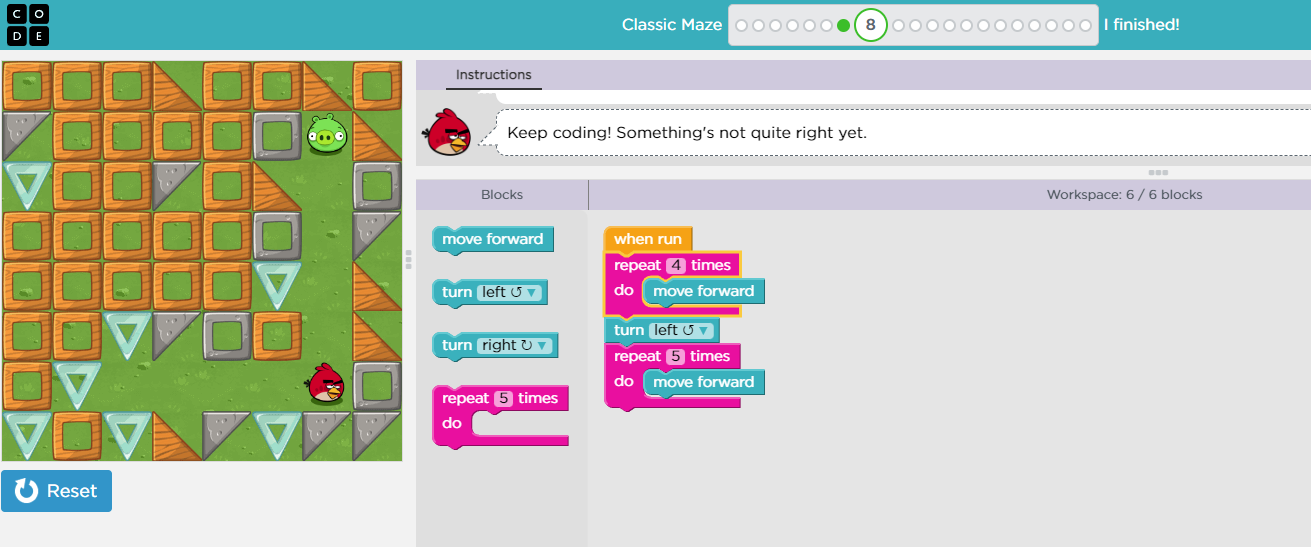Open the workspace turn left direction dropdown
1311x547 pixels.
pyautogui.click(x=682, y=331)
